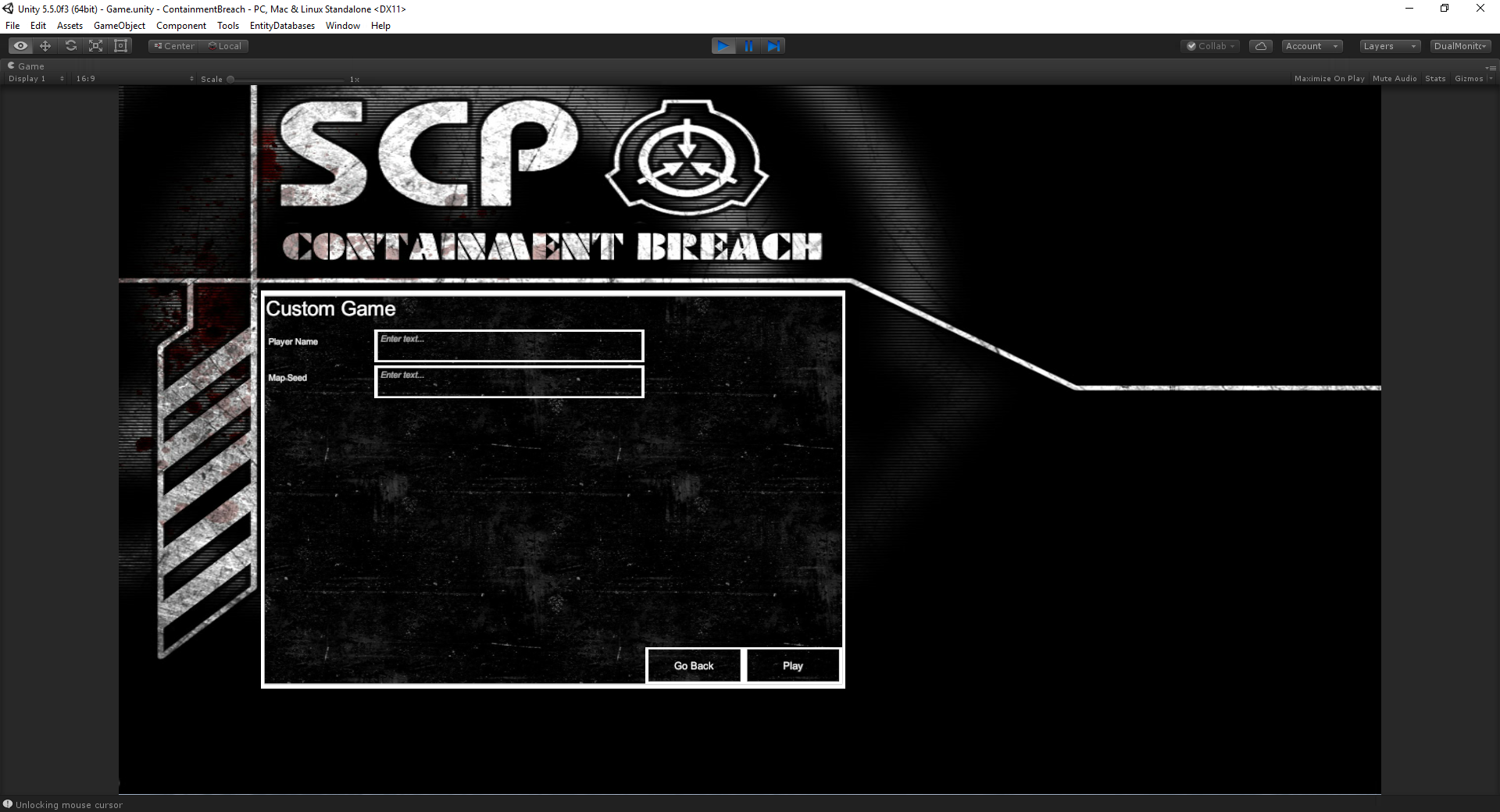Open the File menu
Screen dimensions: 1500x812
(x=12, y=26)
